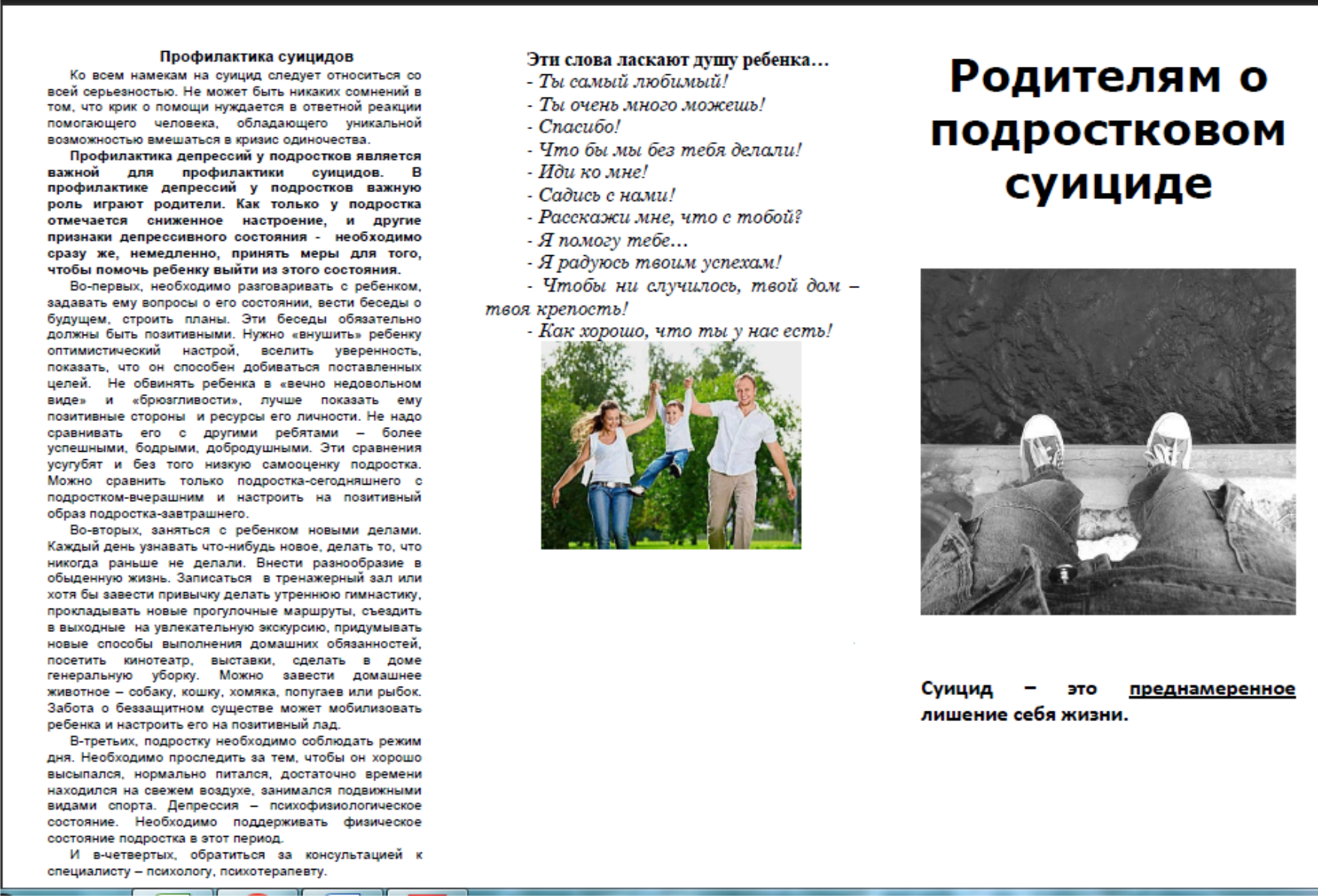Image resolution: width=1318 pixels, height=896 pixels.
Task: Open the taskbar button with round red icon
Action: [257, 892]
